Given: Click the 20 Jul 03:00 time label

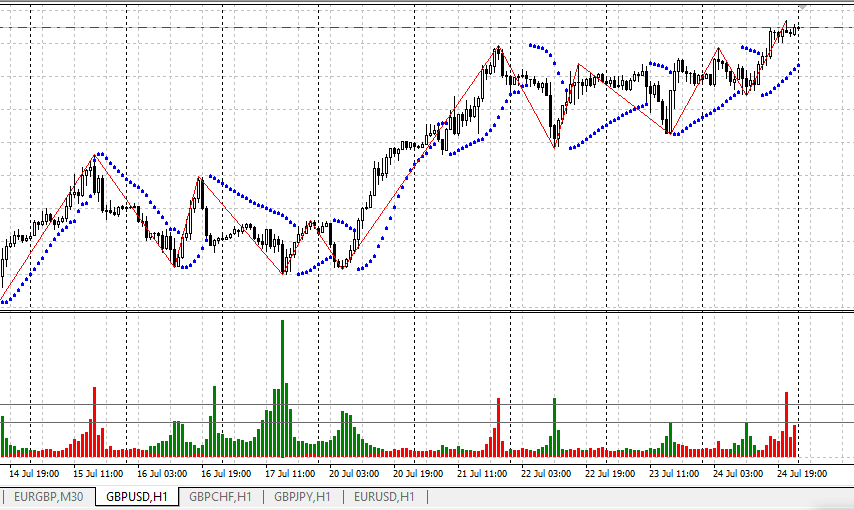Looking at the screenshot, I should 354,474.
